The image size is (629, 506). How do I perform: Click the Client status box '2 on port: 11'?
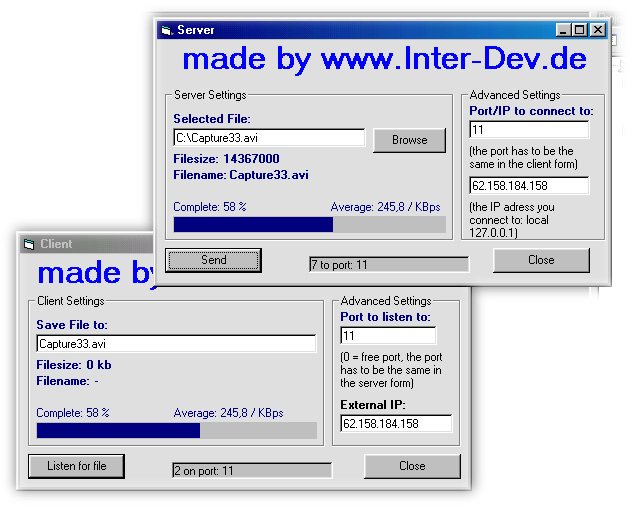coord(252,471)
